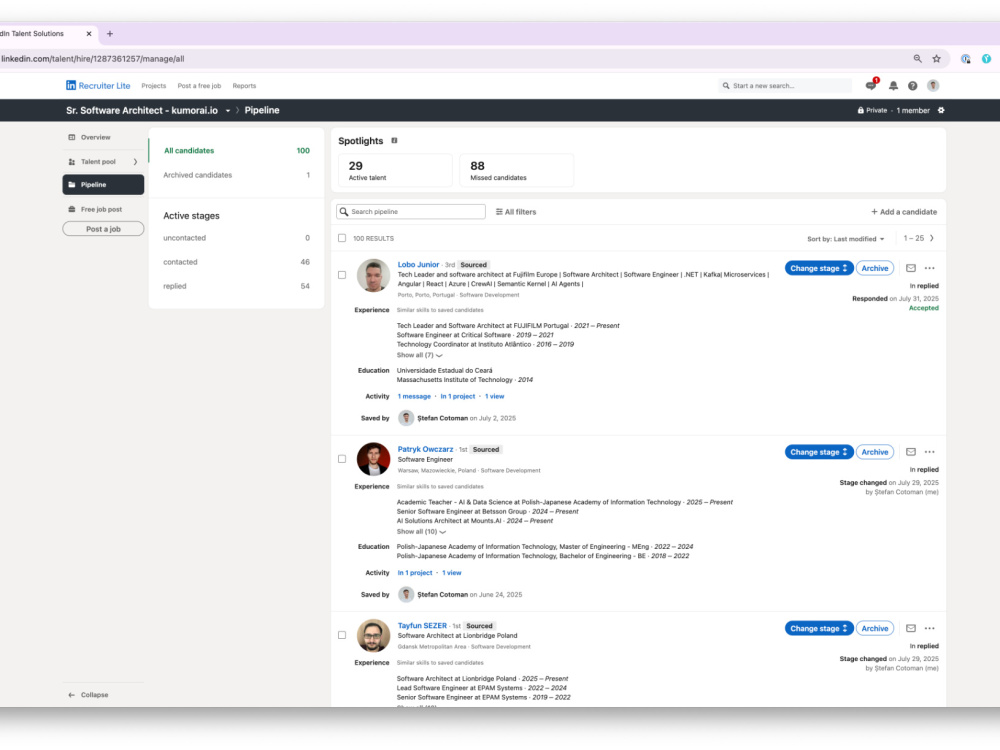Screen dimensions: 1000x750
Task: Bookmark this page with the star icon
Action: pyautogui.click(x=936, y=59)
